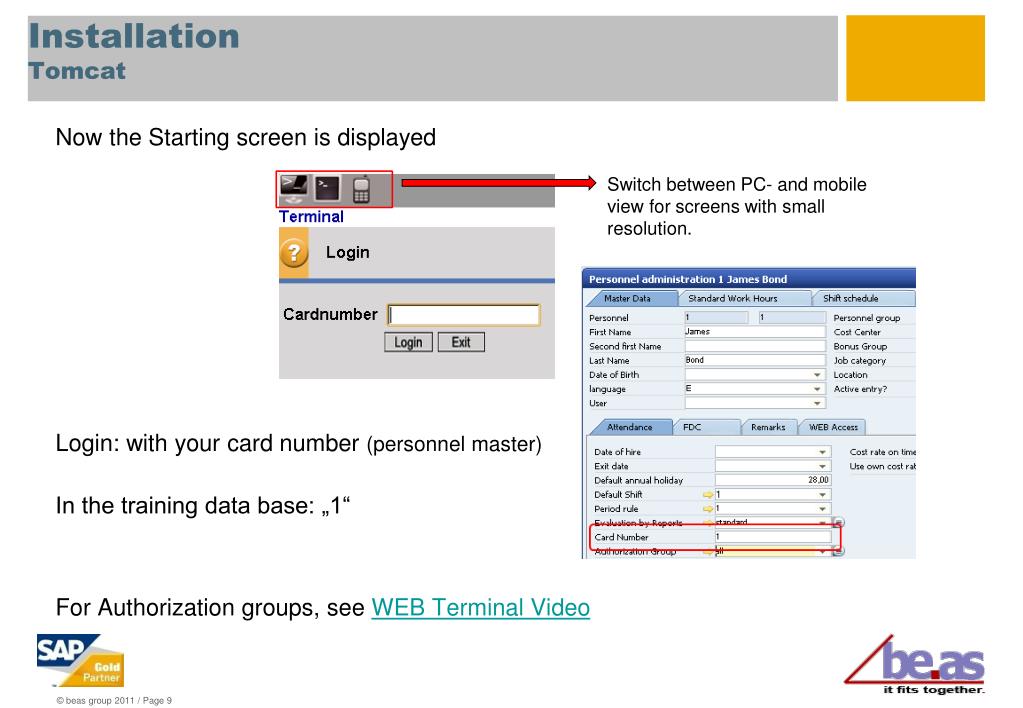Click the Personnel administration 1 James Bond title
Viewport: 1023px width, 708px height.
pyautogui.click(x=688, y=279)
